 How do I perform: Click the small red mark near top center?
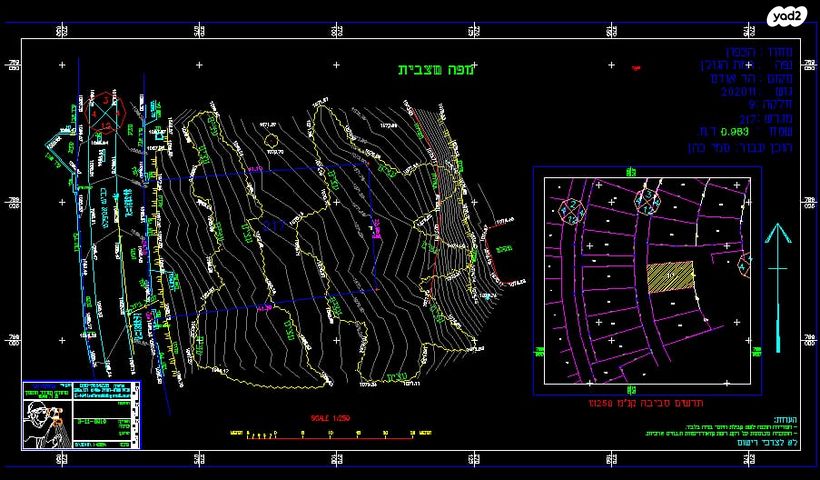pos(635,65)
